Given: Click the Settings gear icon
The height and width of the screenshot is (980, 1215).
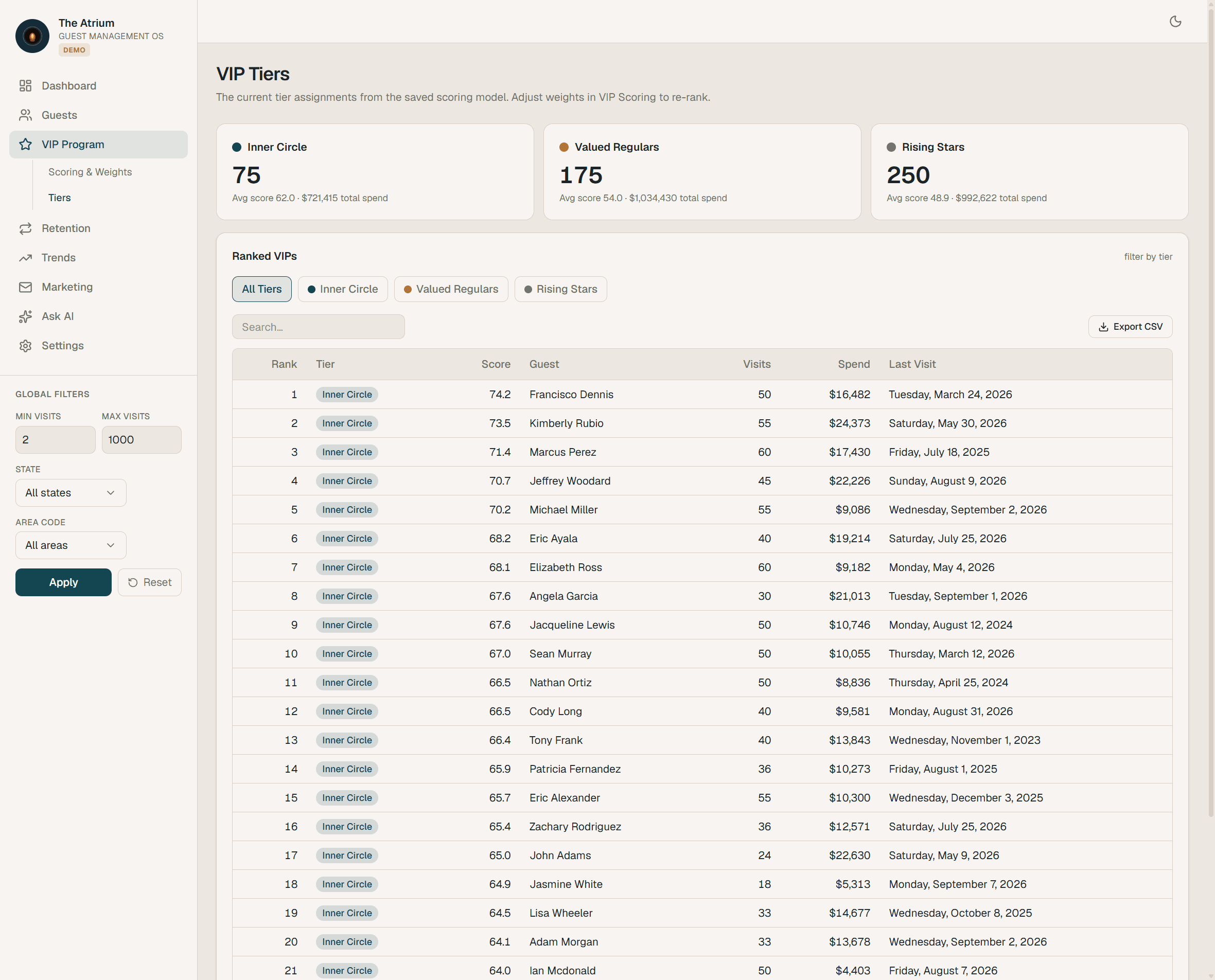Looking at the screenshot, I should (25, 346).
